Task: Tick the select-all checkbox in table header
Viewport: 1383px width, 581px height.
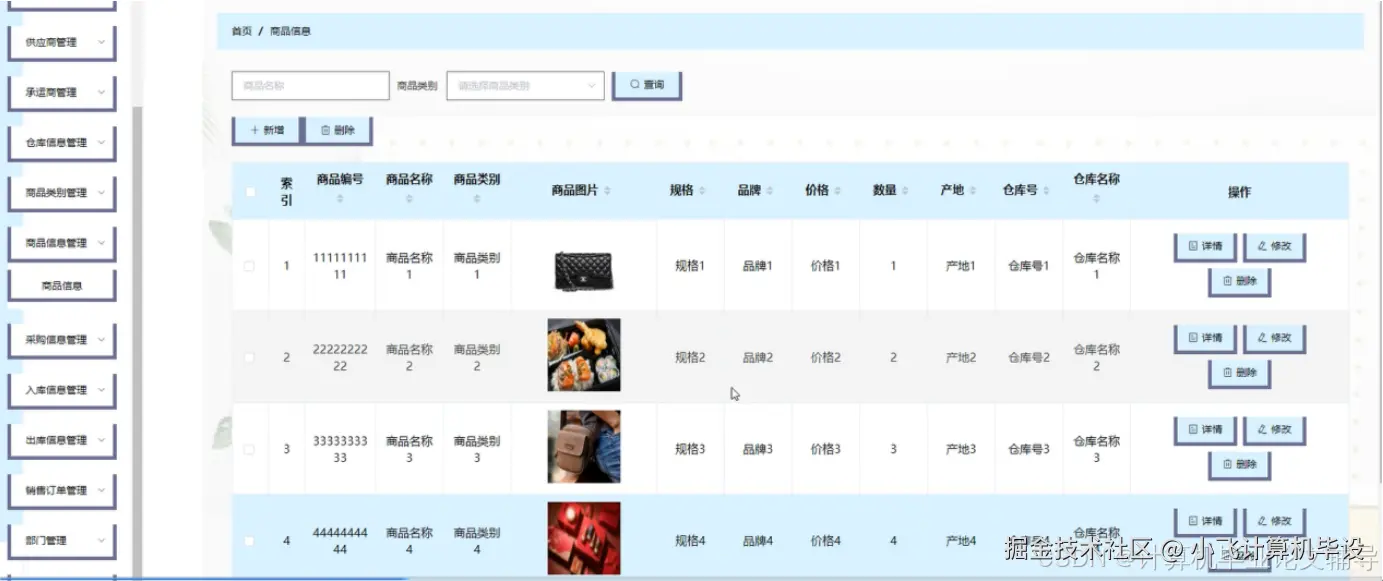Action: pos(250,192)
